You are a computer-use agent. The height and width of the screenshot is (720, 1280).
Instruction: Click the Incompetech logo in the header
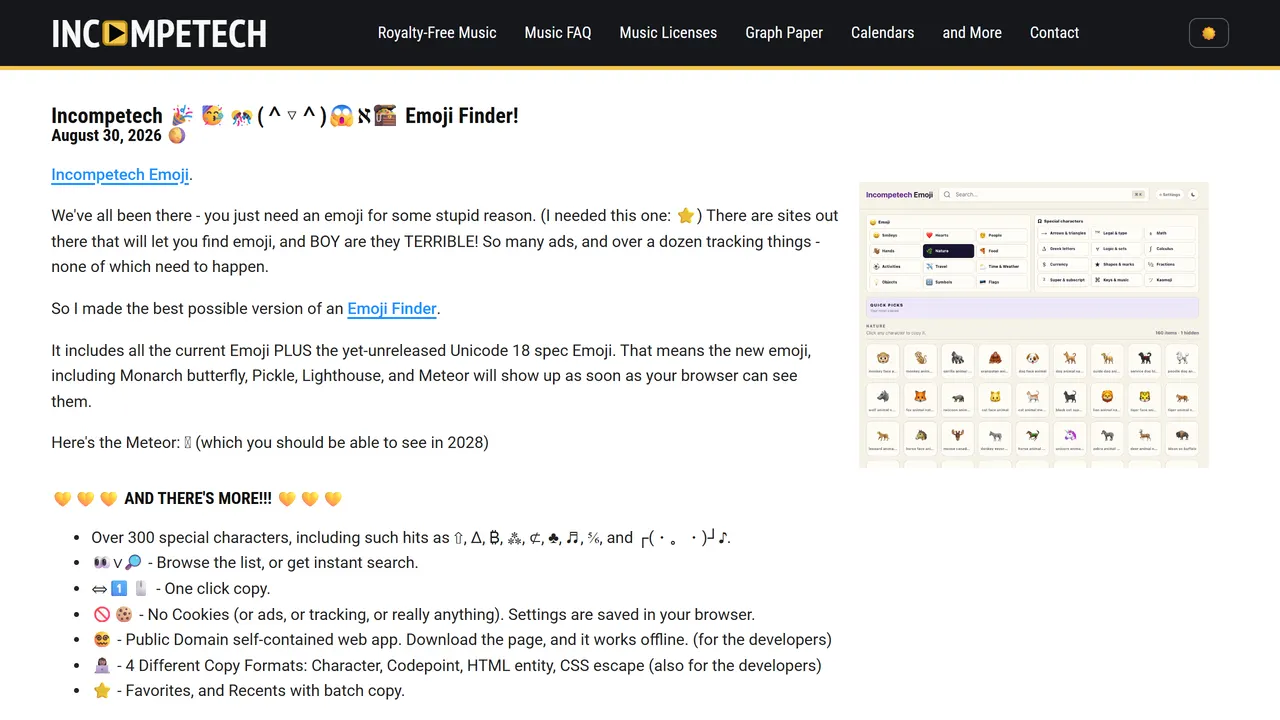coord(159,33)
